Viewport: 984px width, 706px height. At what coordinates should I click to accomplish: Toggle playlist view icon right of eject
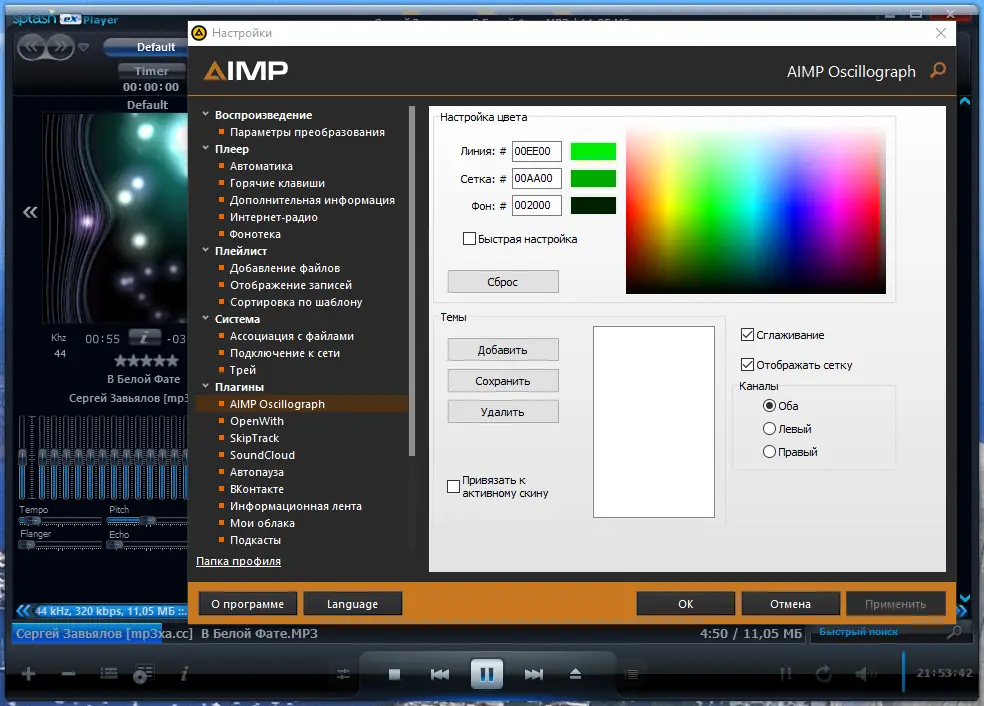(x=632, y=675)
